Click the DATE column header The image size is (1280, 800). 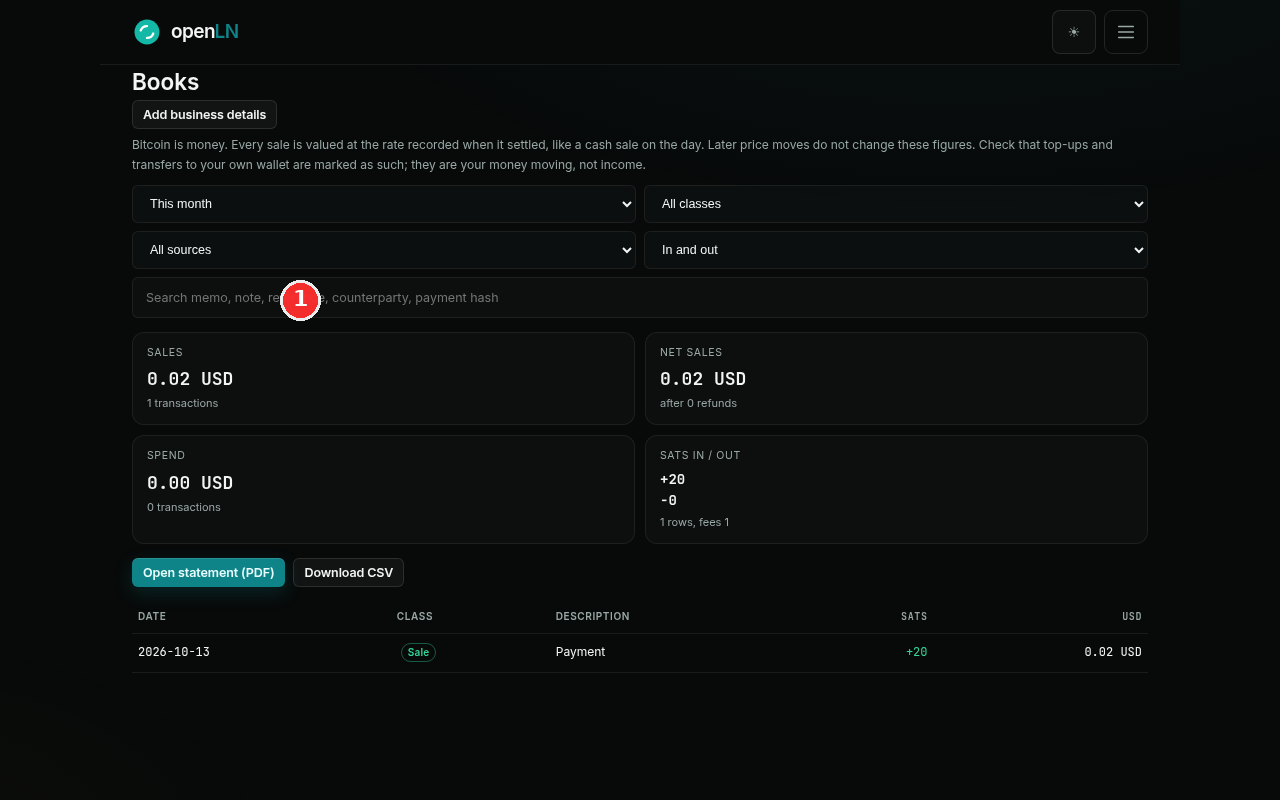[152, 616]
